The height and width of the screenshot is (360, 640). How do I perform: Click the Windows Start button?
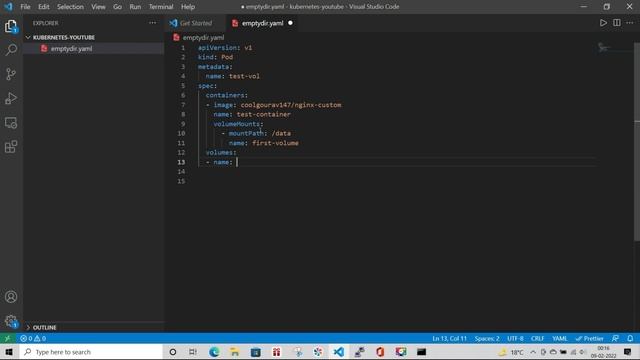tap(9, 352)
